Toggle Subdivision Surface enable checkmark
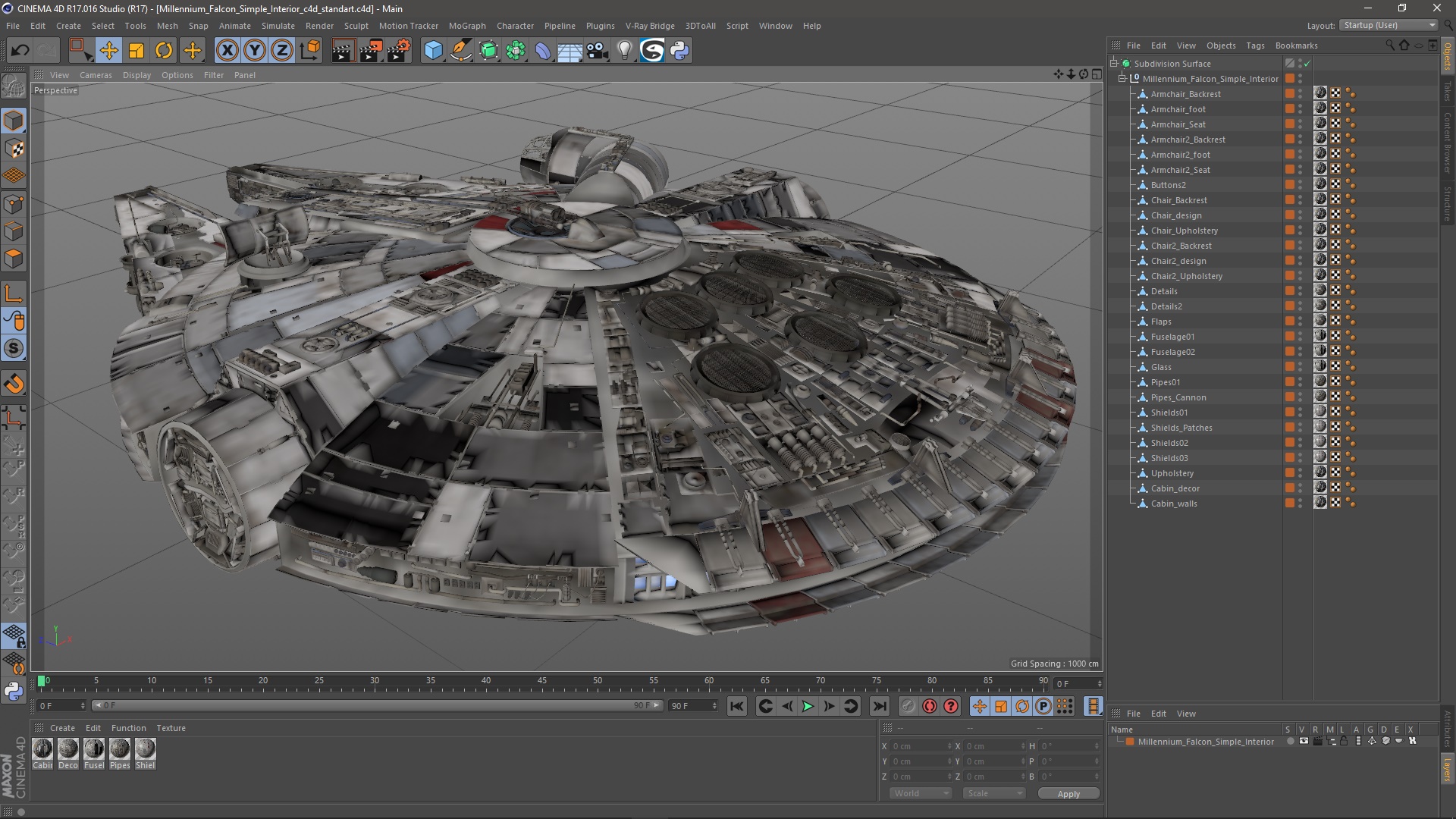 tap(1307, 64)
